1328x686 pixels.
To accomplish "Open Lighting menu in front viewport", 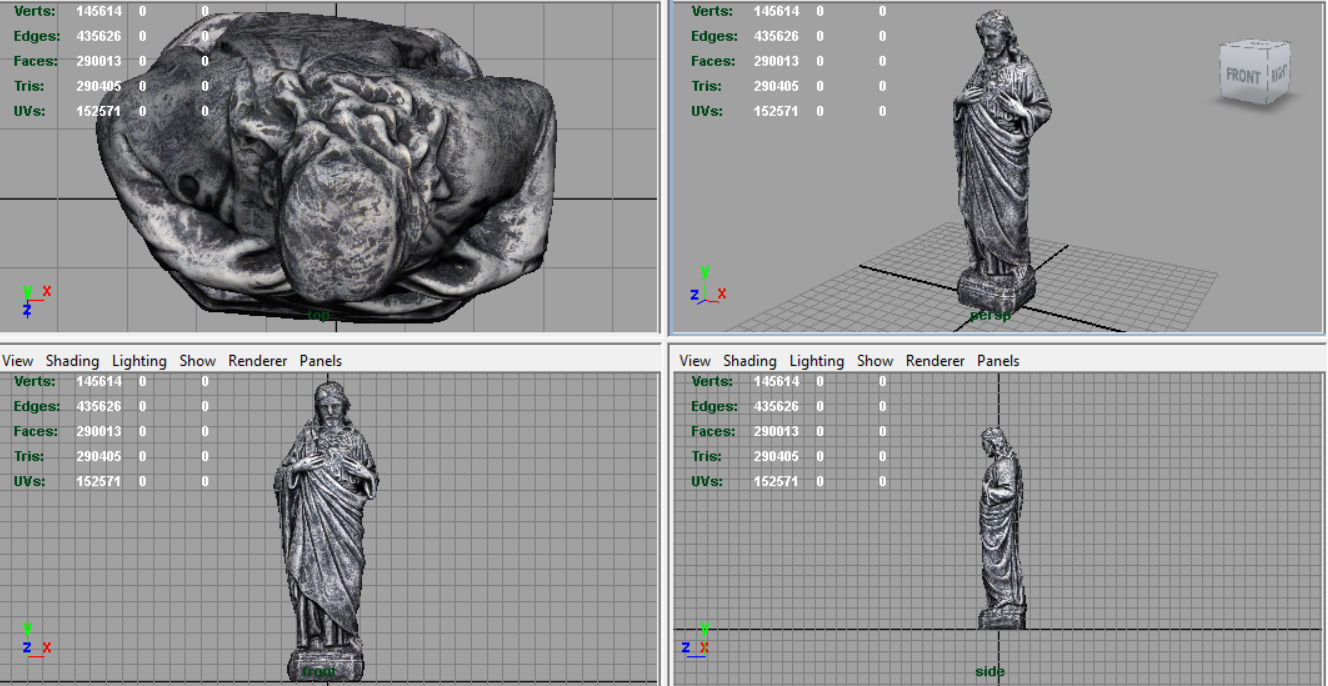I will coord(139,361).
